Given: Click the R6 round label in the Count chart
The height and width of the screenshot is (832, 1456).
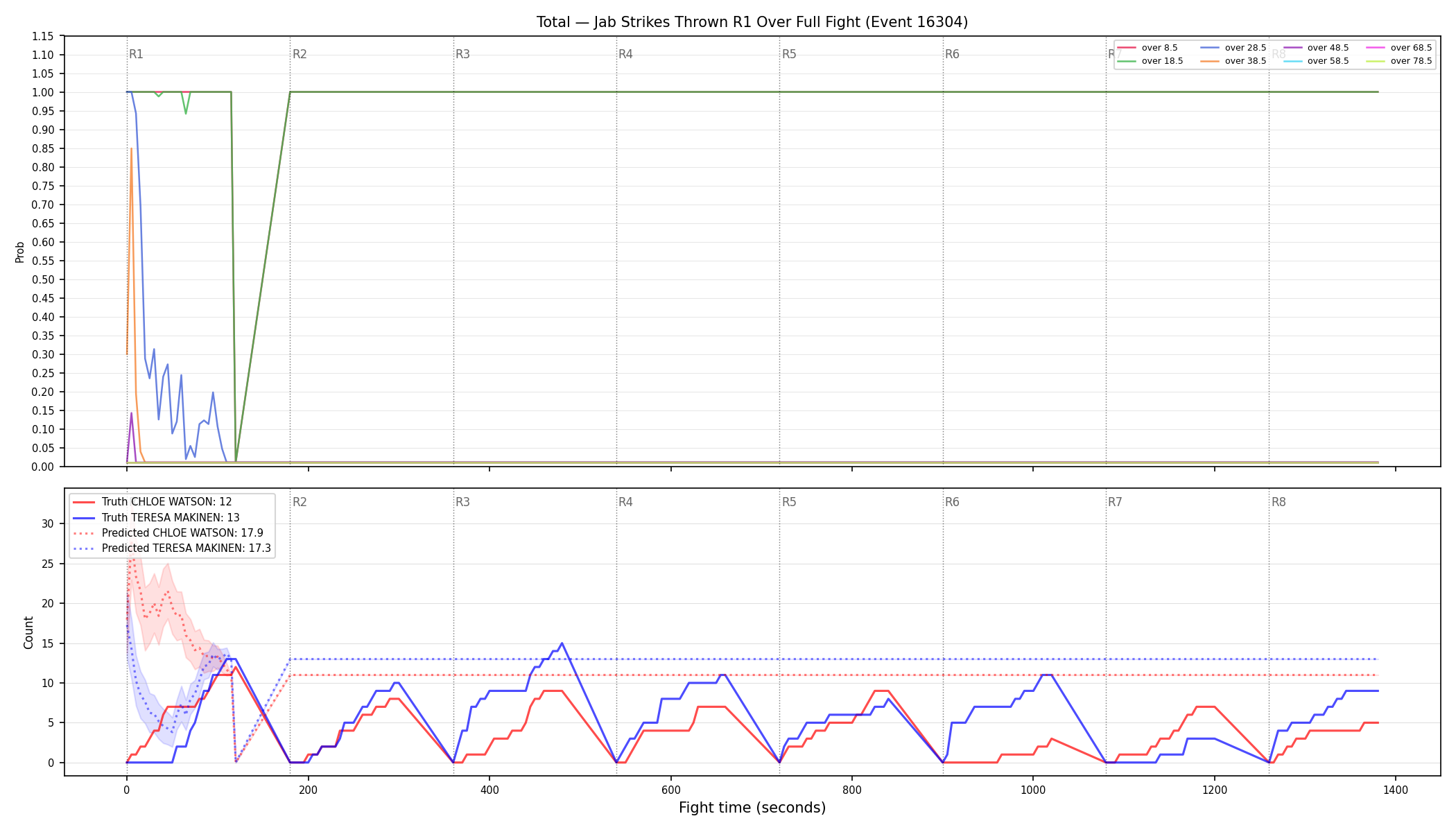Looking at the screenshot, I should tap(952, 502).
